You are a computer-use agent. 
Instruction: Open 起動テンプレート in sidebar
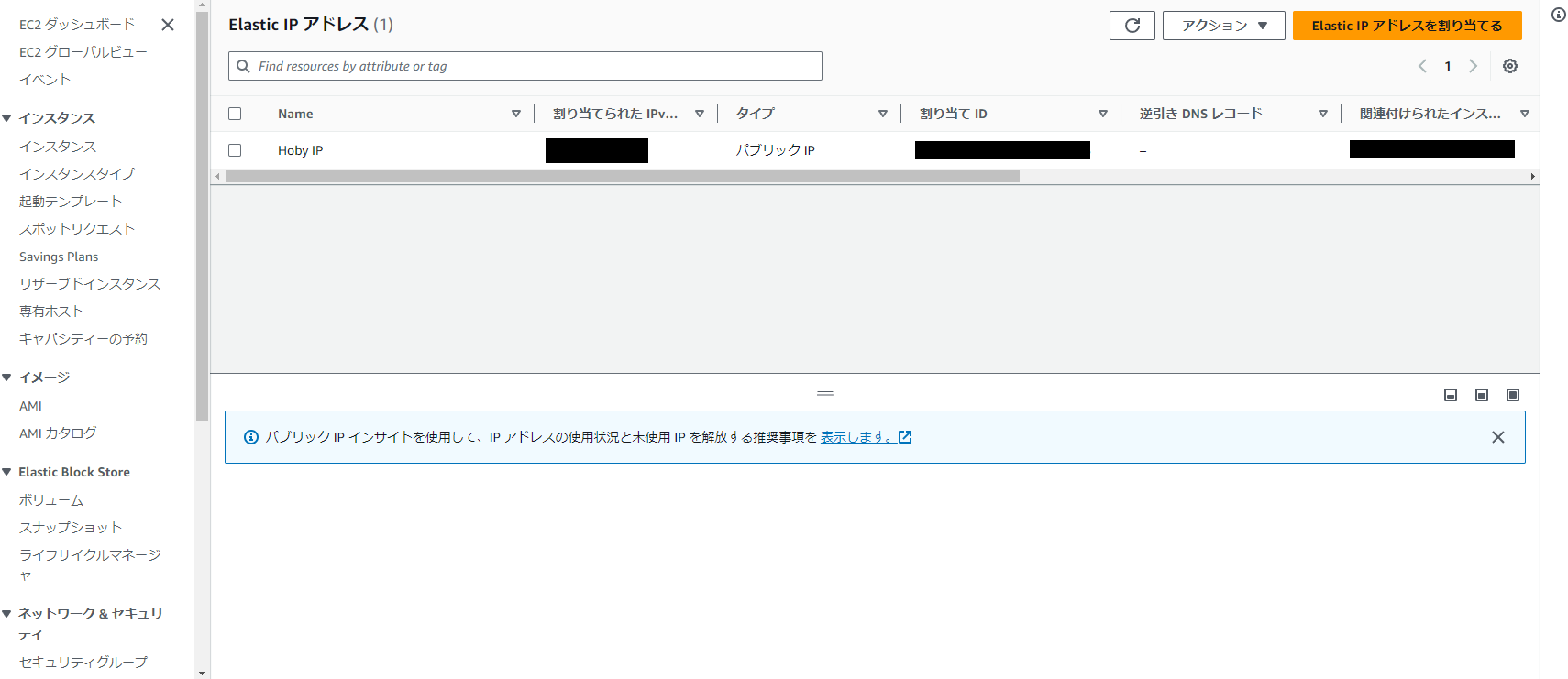pos(71,202)
